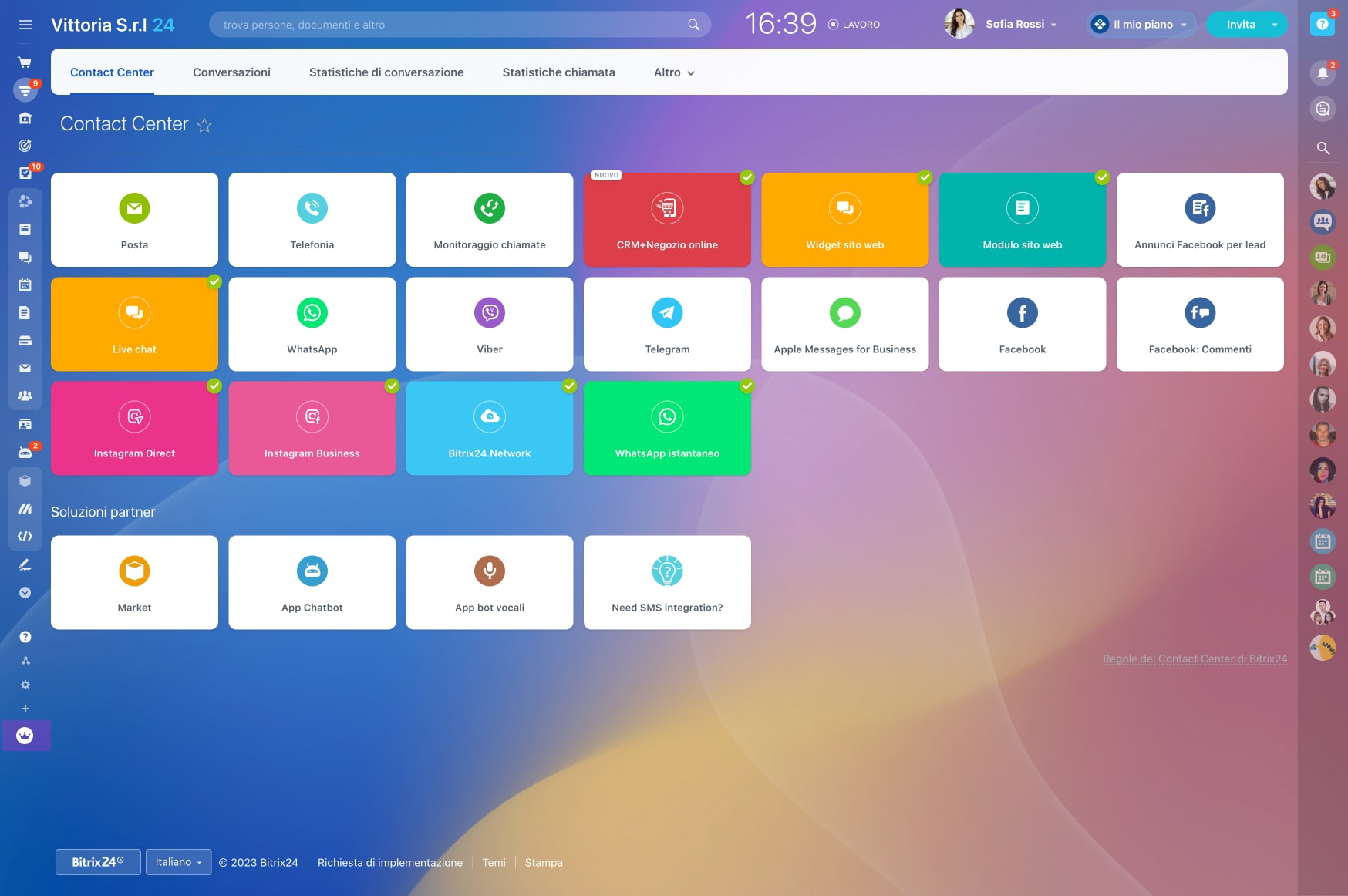
Task: Open the 16:39 clock time widget
Action: point(780,25)
